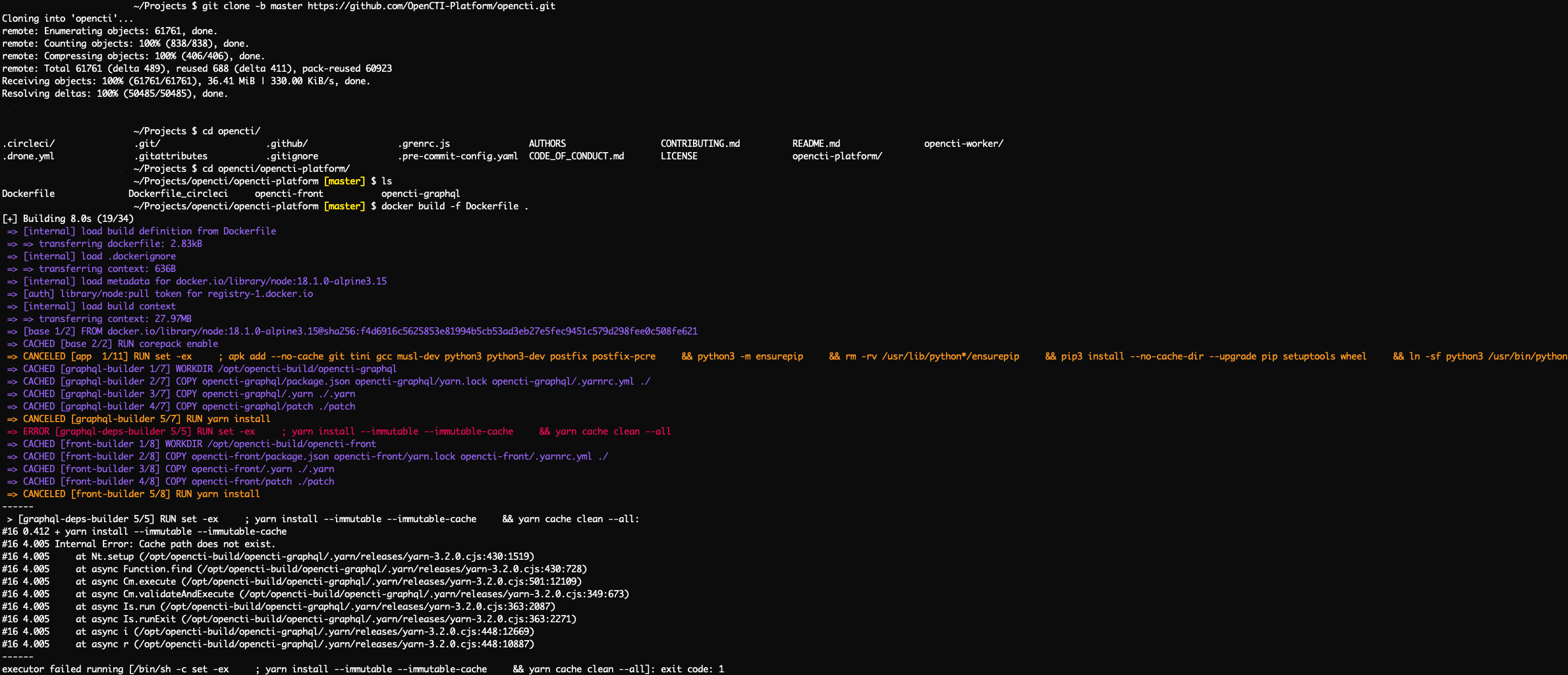Select the .circleci/ directory name
Screen dimensions: 1568x675
[28, 144]
